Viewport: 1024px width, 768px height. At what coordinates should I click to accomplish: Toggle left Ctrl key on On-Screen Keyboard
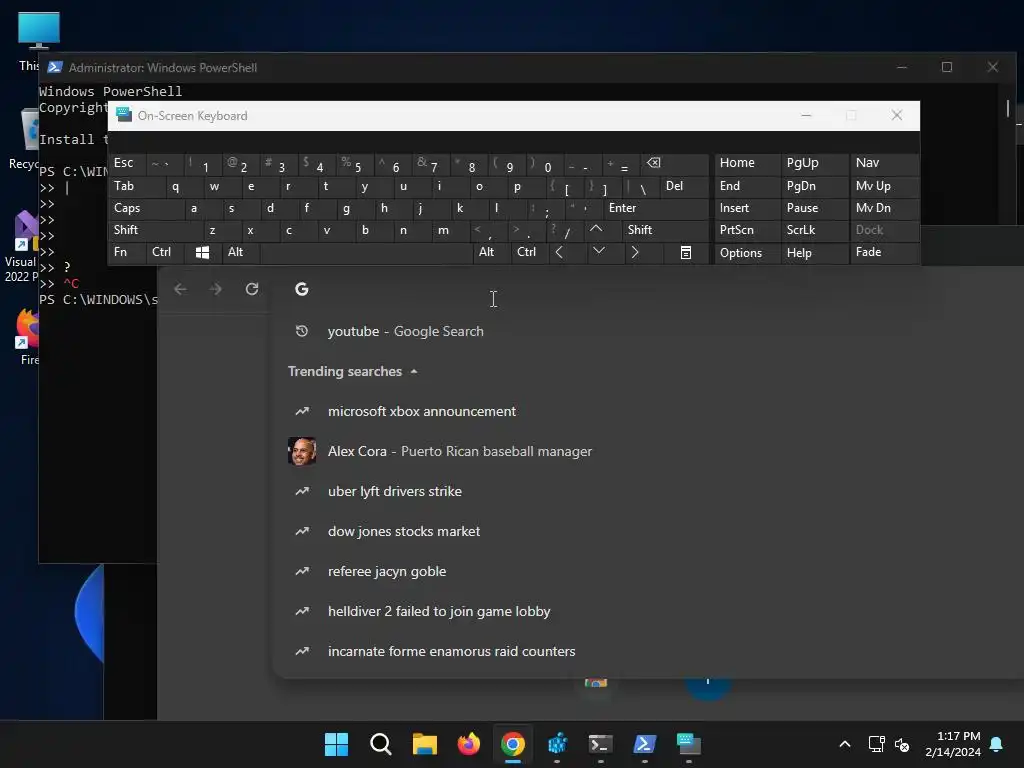click(165, 252)
